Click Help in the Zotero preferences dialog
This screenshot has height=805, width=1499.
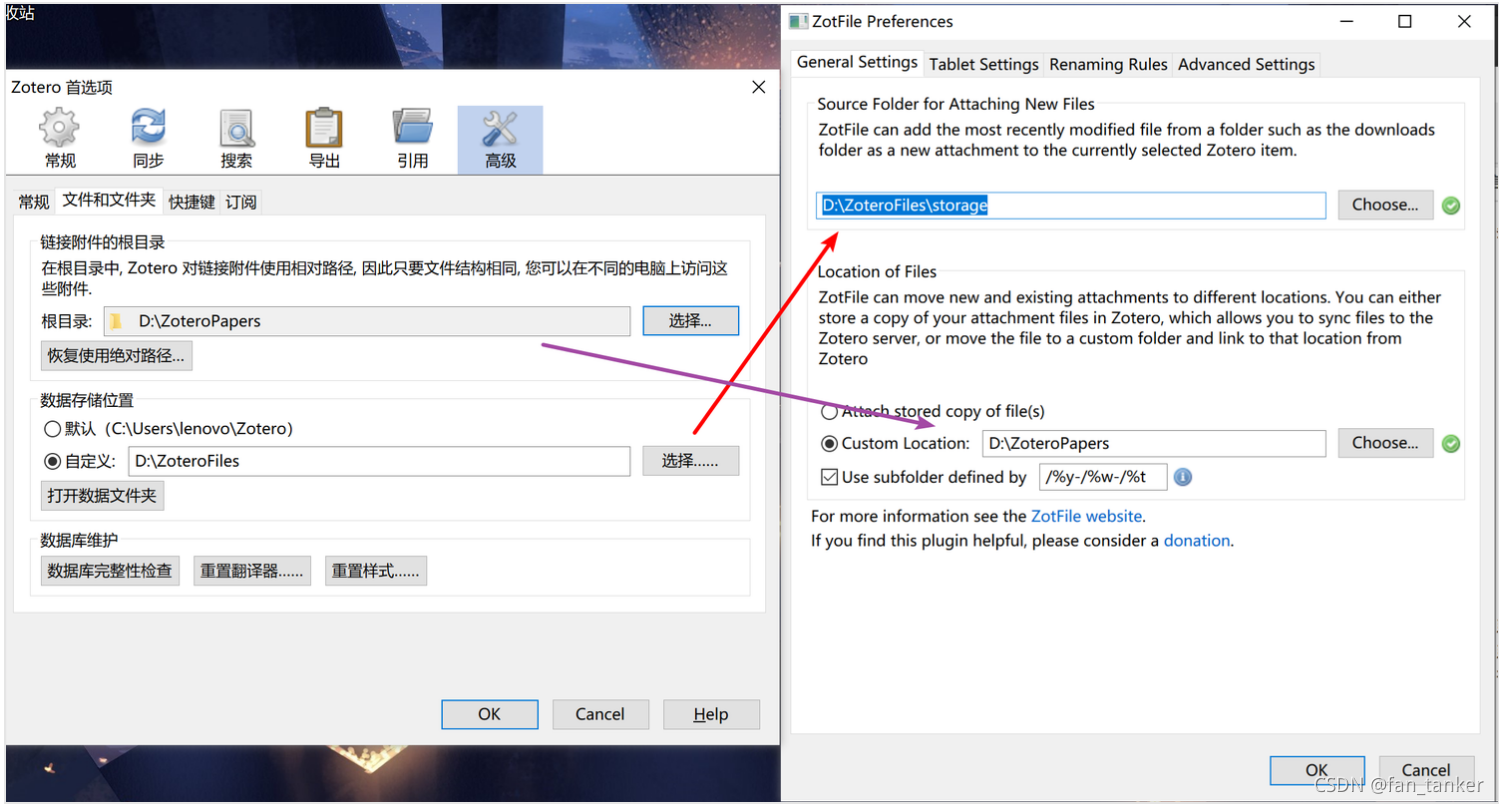711,714
